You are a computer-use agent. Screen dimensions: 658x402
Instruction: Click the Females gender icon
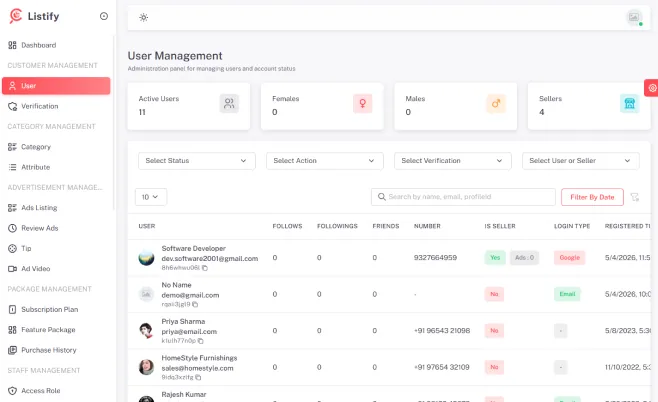point(363,103)
